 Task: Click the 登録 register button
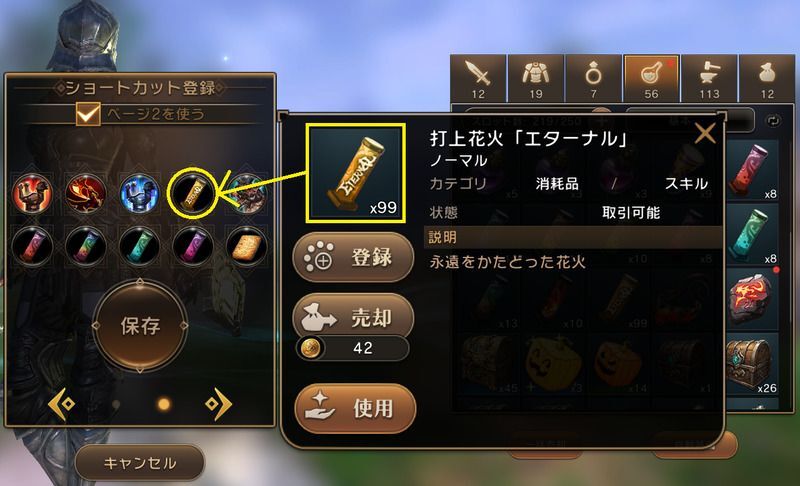pos(353,258)
